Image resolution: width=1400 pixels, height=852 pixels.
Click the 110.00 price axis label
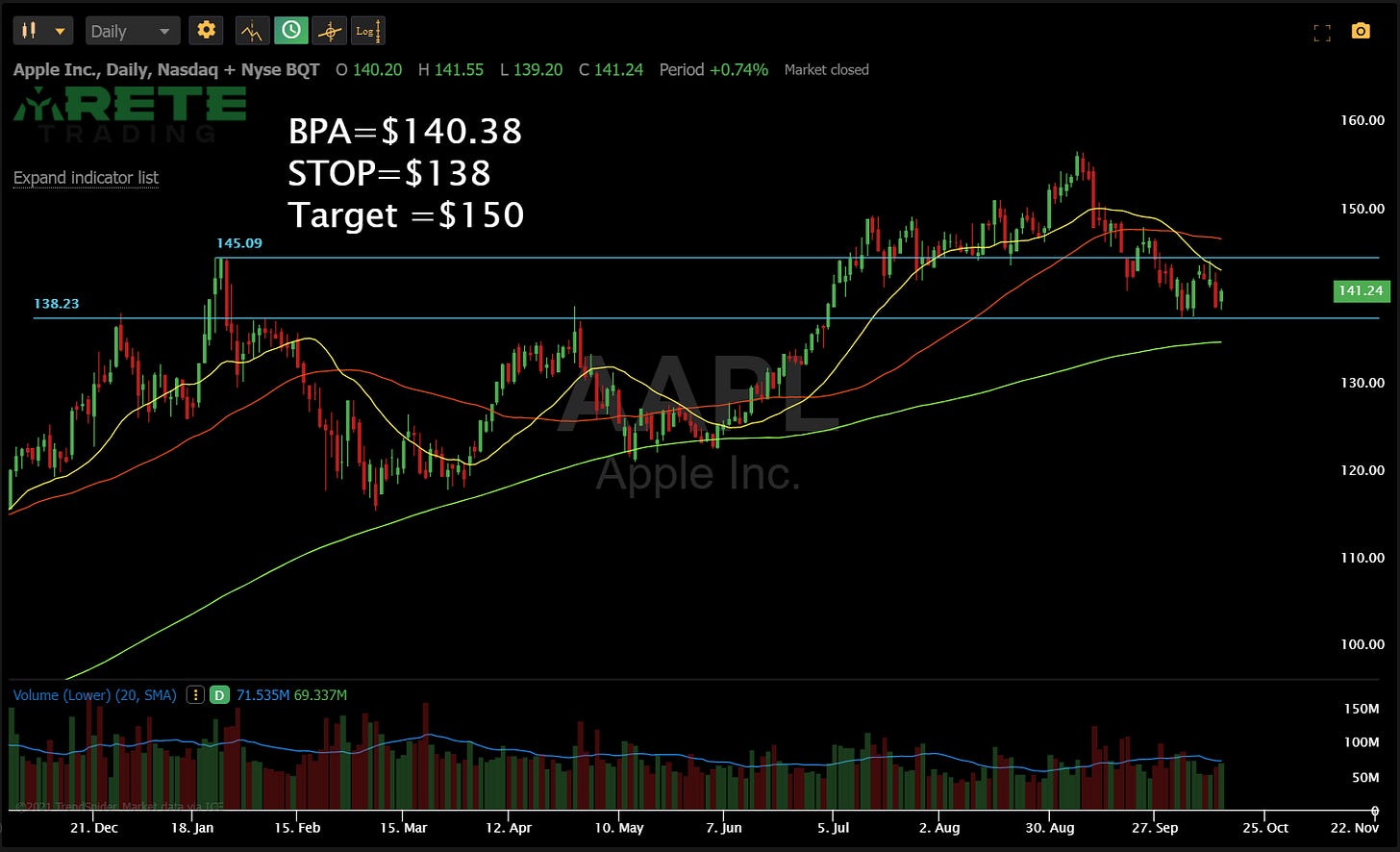[1362, 558]
